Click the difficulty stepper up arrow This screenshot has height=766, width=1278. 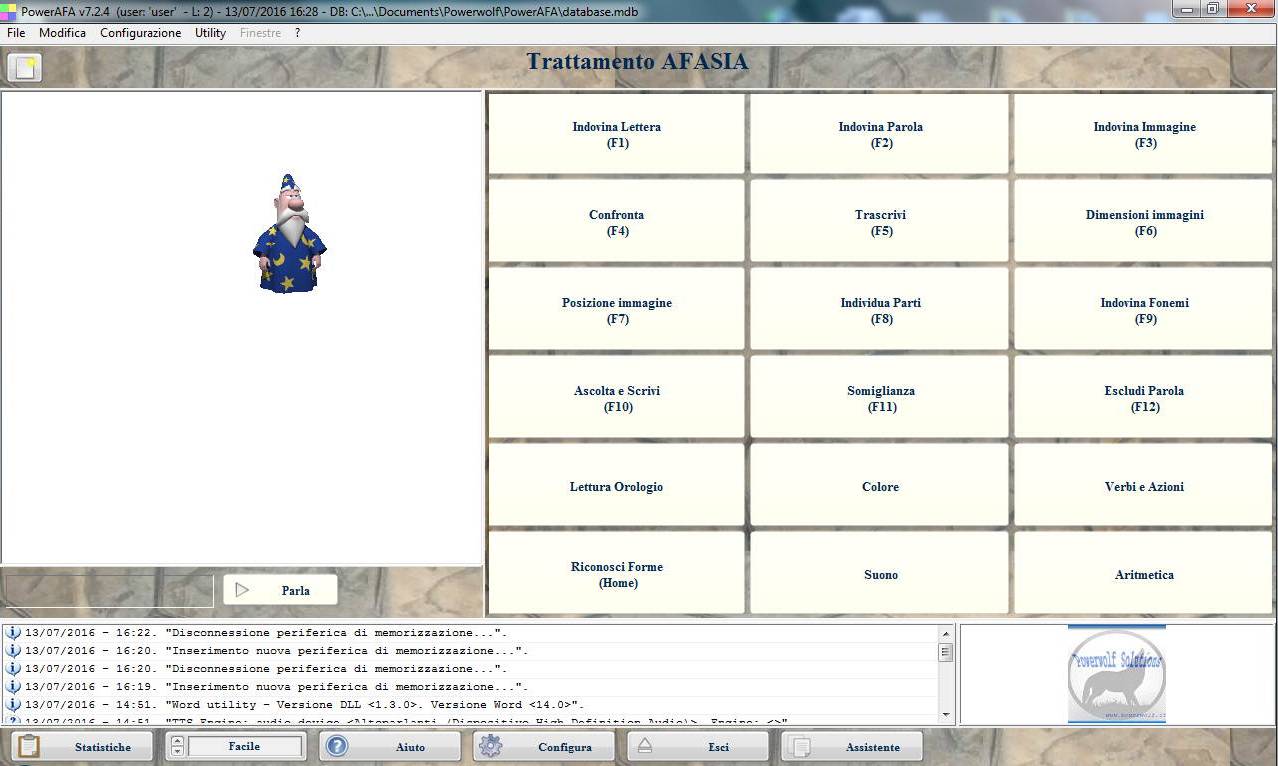click(178, 741)
